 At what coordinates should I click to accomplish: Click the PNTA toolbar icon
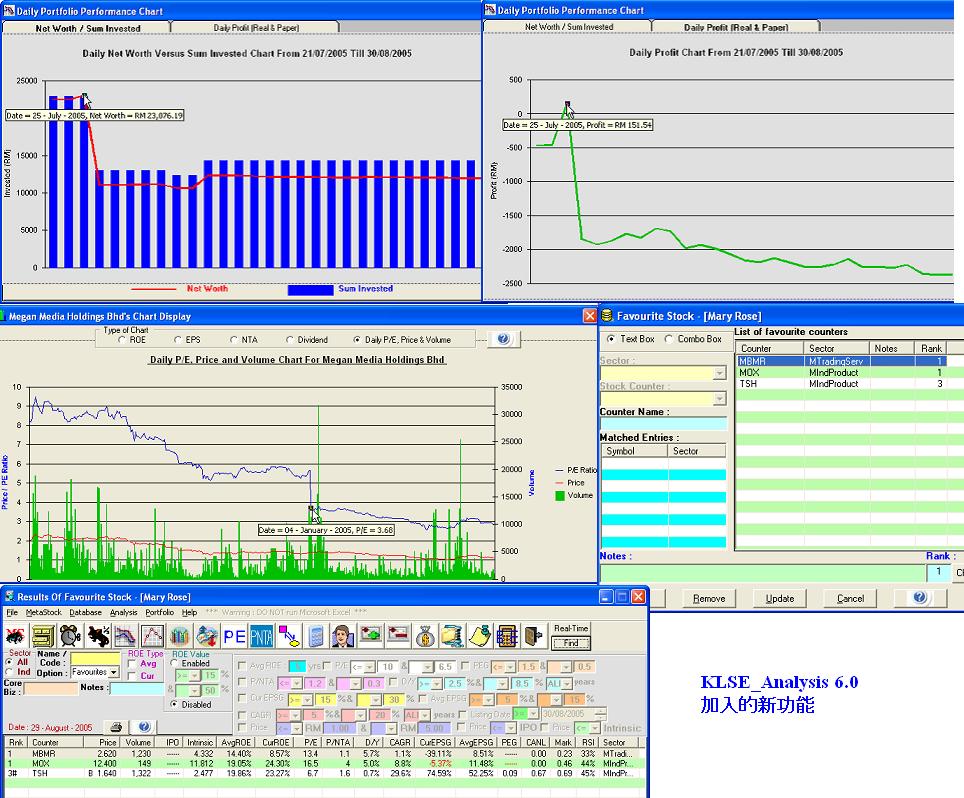click(261, 635)
